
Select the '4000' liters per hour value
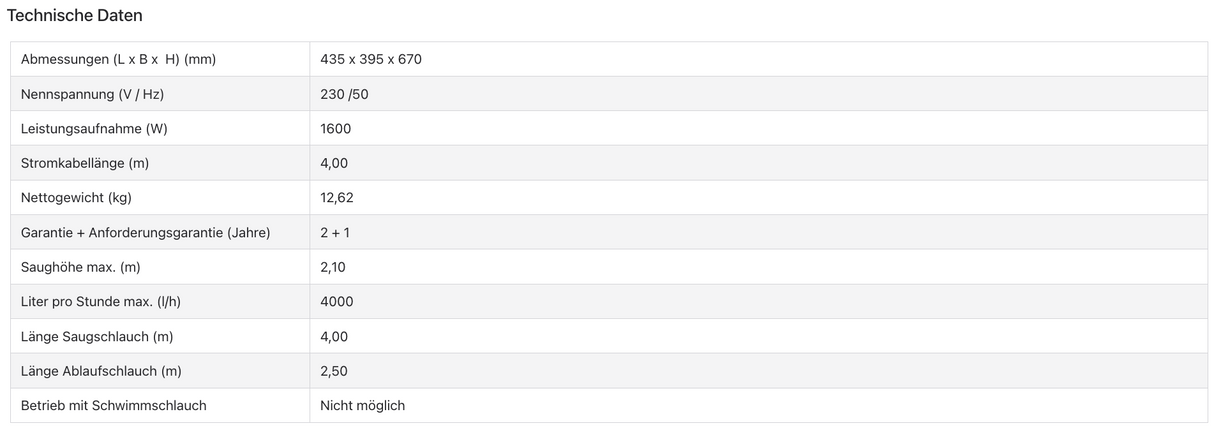337,302
